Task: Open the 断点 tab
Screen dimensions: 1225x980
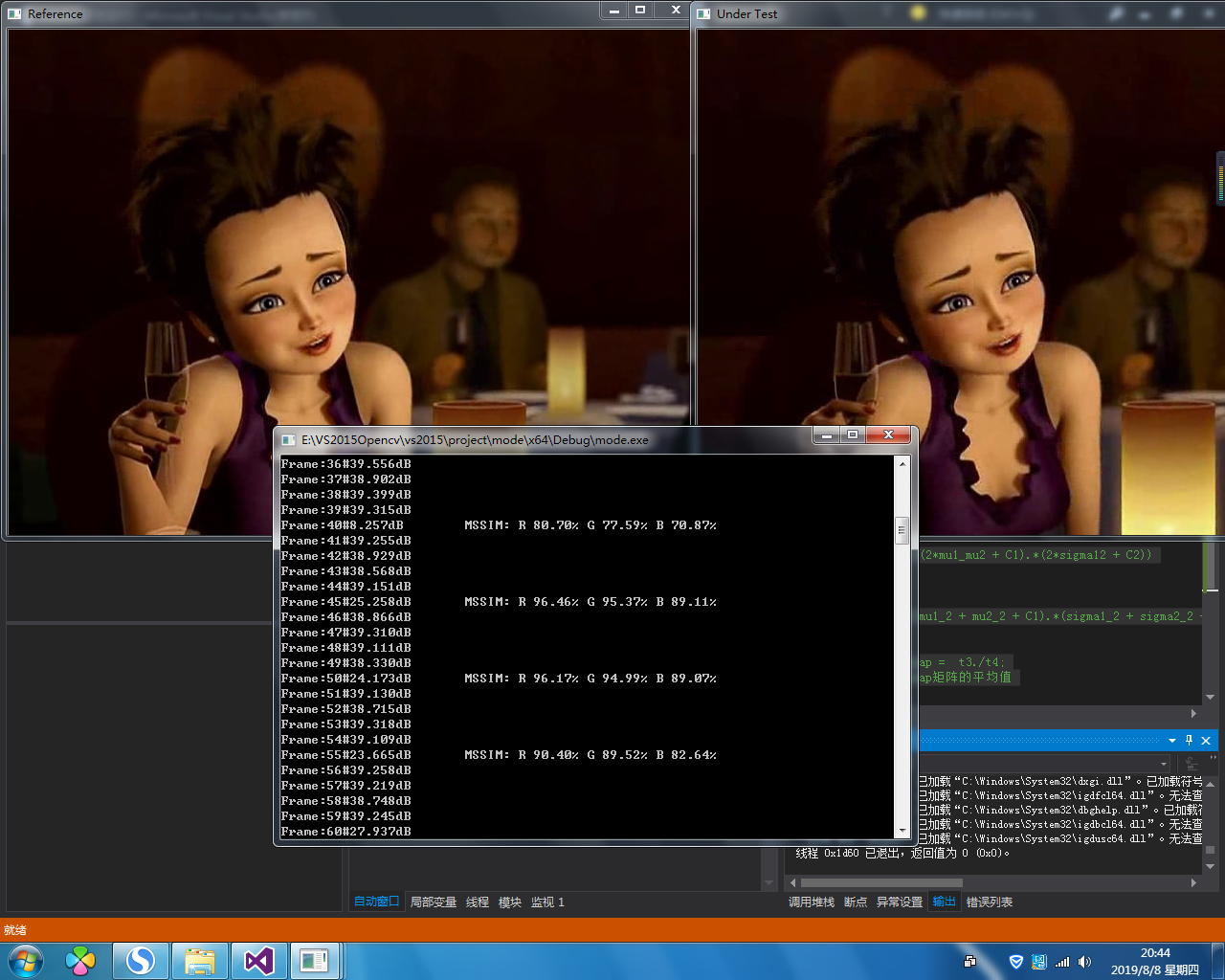Action: (856, 902)
